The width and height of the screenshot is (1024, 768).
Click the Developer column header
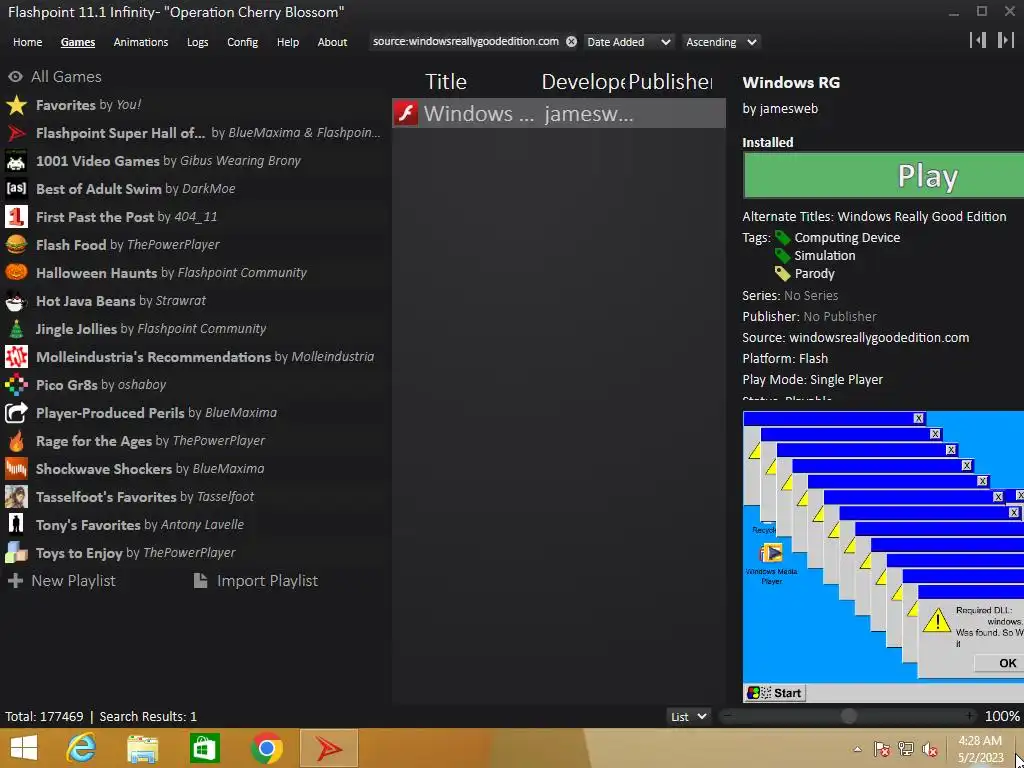(583, 82)
